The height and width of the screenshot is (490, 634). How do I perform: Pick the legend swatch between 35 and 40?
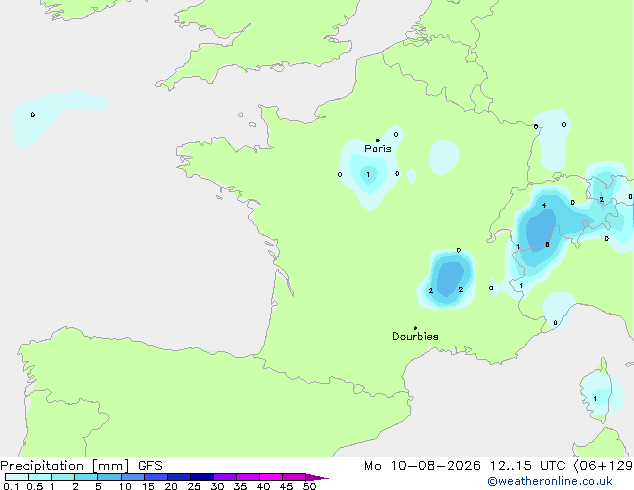point(248,477)
